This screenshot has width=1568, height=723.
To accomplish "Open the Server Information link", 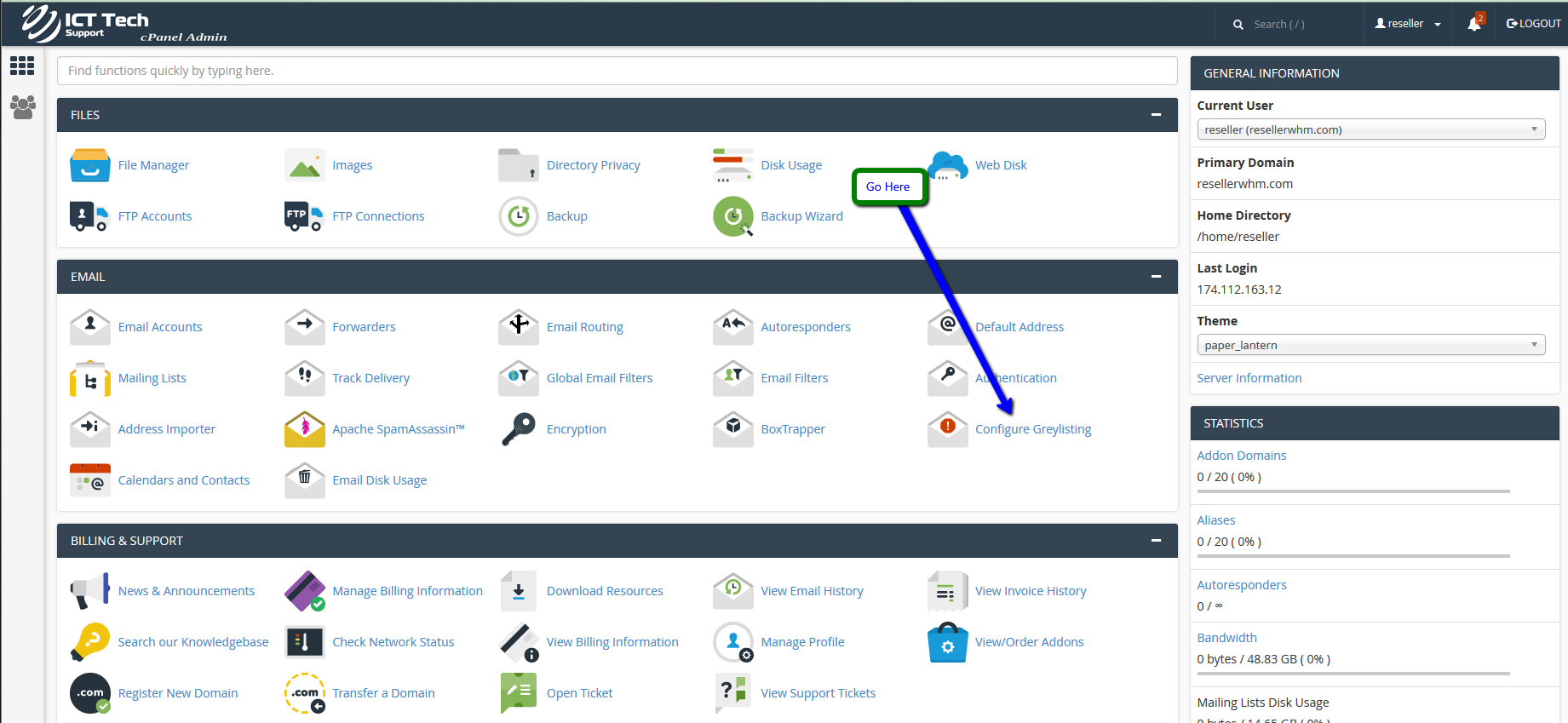I will pos(1249,378).
